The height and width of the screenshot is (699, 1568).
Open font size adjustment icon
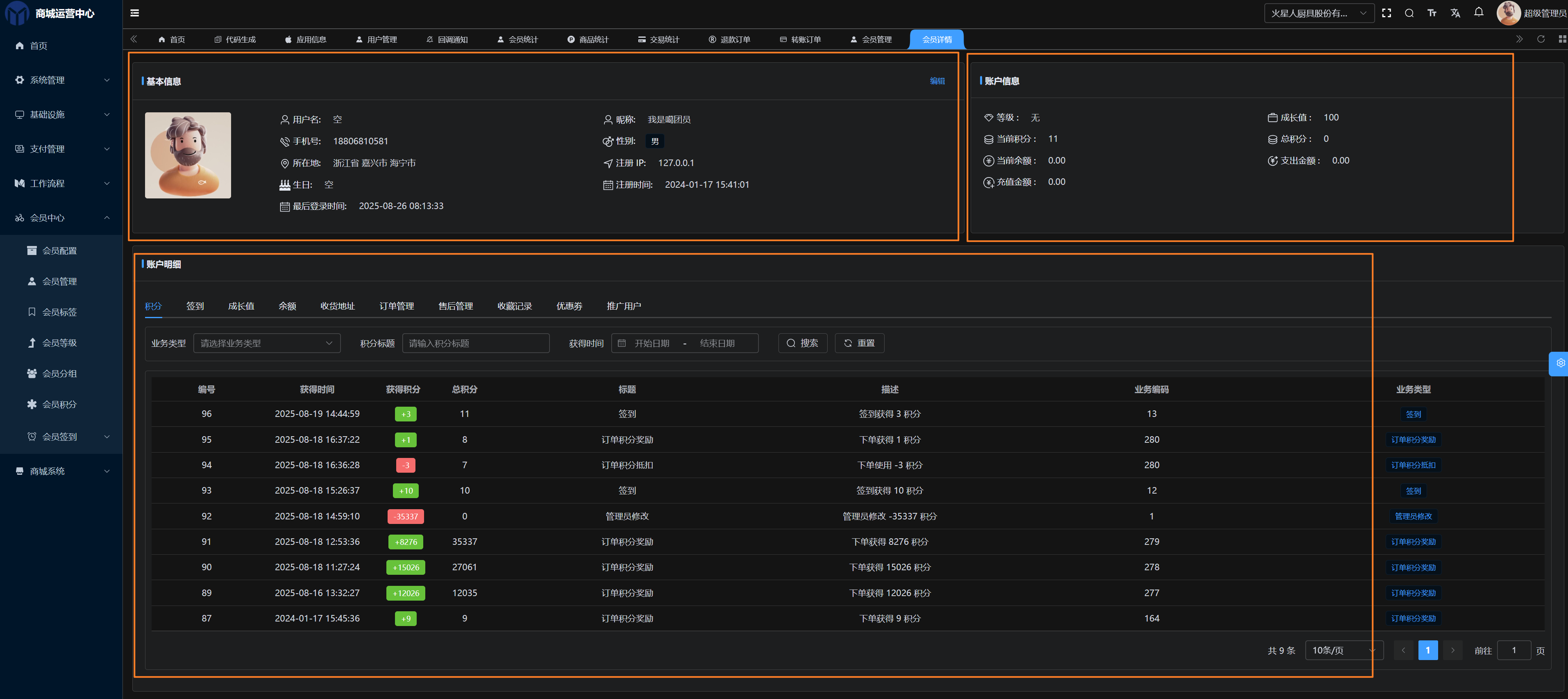[x=1432, y=13]
